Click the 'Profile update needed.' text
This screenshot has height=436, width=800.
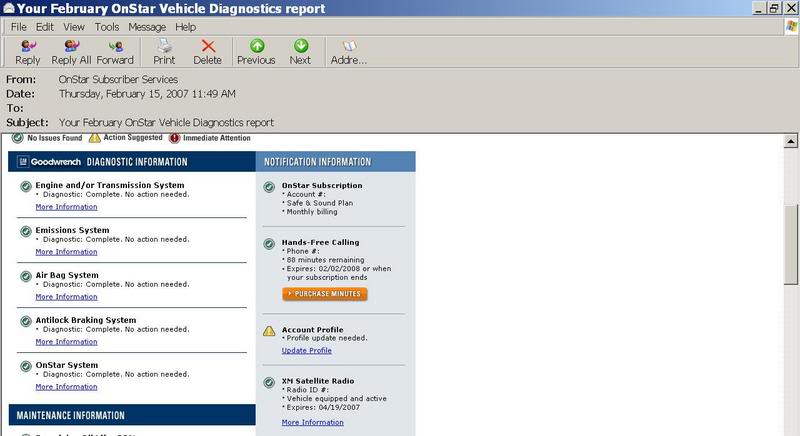327,338
